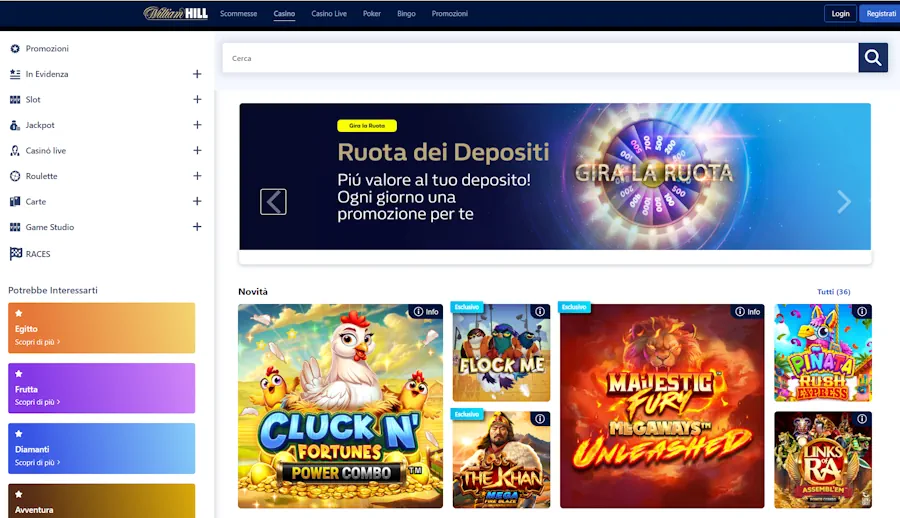
Task: Click the Jackpot money bag icon
Action: click(x=15, y=125)
